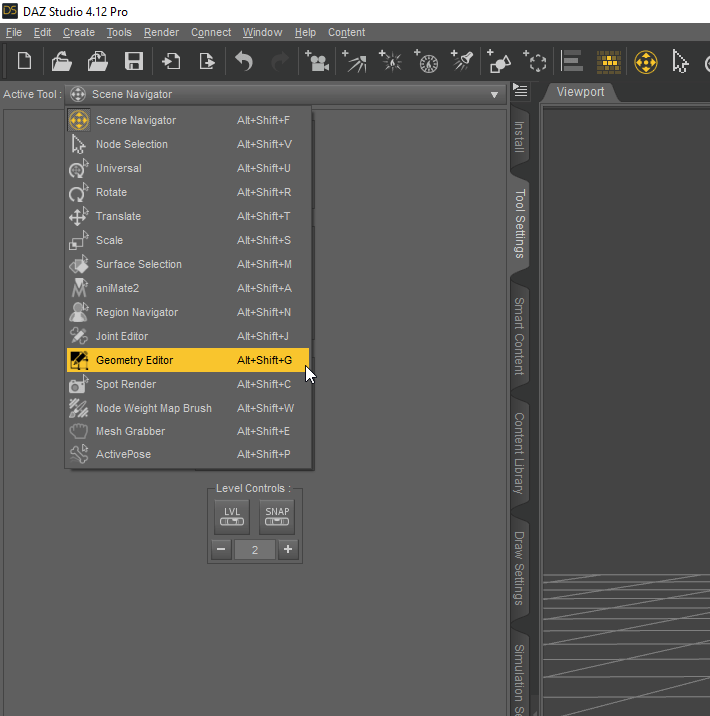Open the Draw Settings side tab
710x716 pixels.
point(519,569)
